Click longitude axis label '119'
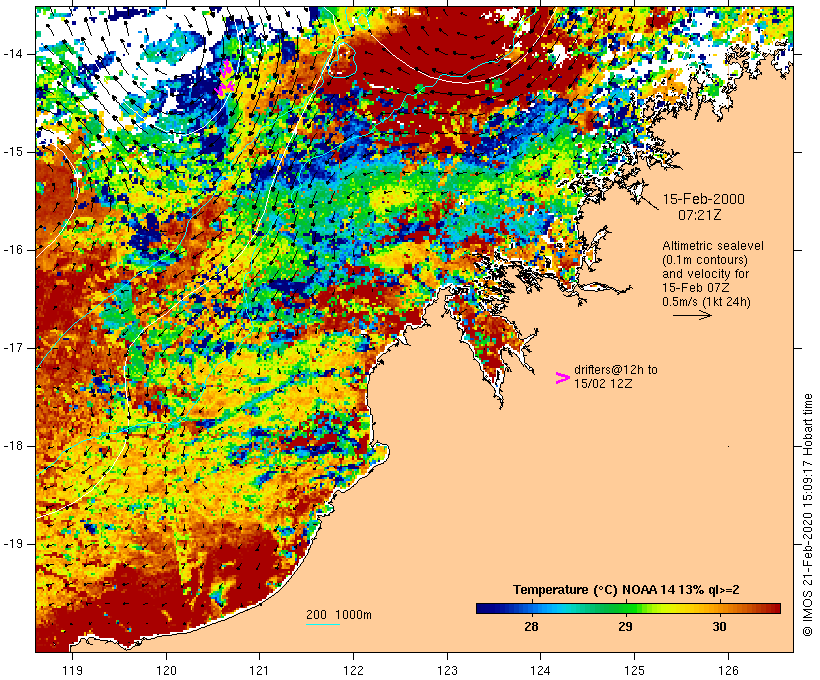Screen dimensions: 820x680 72,671
